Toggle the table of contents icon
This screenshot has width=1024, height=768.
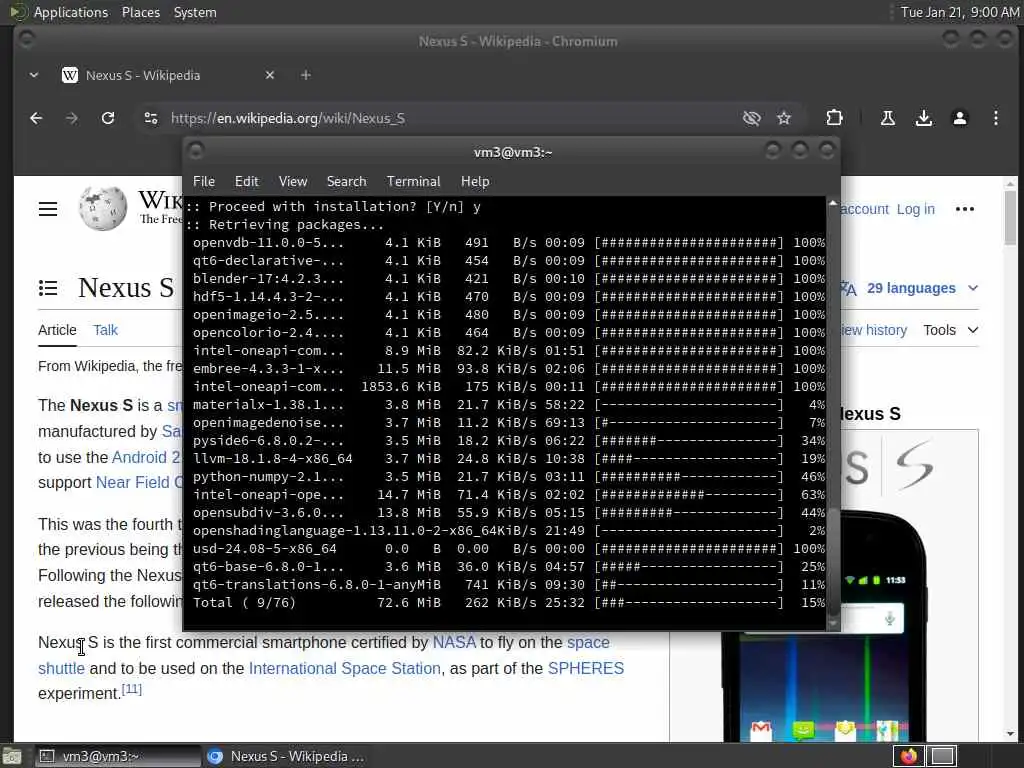[48, 288]
